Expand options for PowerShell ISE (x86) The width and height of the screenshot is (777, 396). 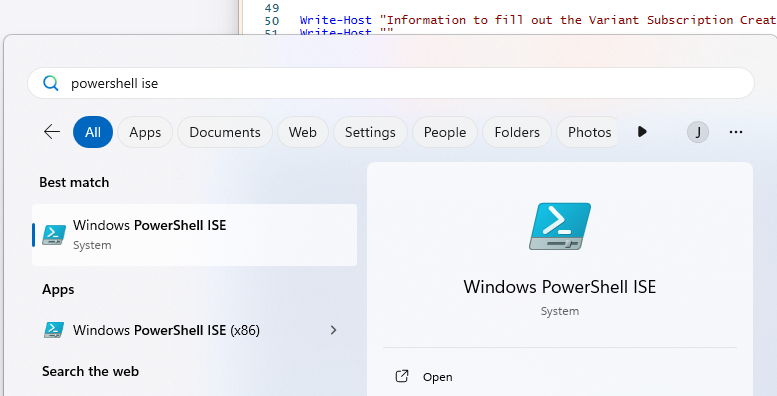tap(333, 330)
